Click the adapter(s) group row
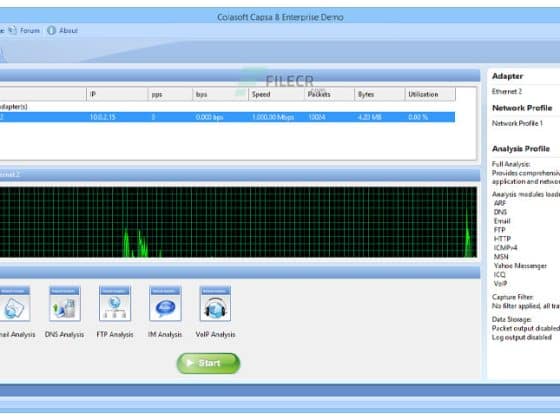This screenshot has width=560, height=420. tap(14, 107)
